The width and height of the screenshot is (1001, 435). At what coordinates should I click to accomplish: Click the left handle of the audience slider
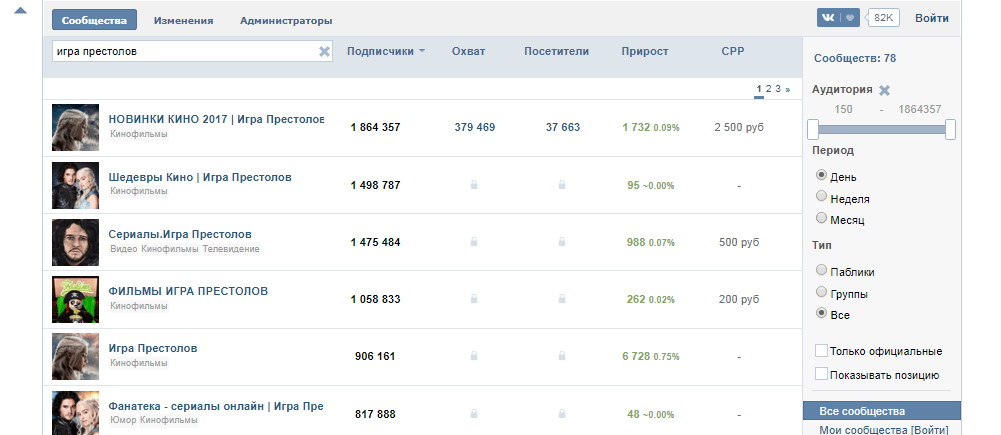tap(813, 129)
